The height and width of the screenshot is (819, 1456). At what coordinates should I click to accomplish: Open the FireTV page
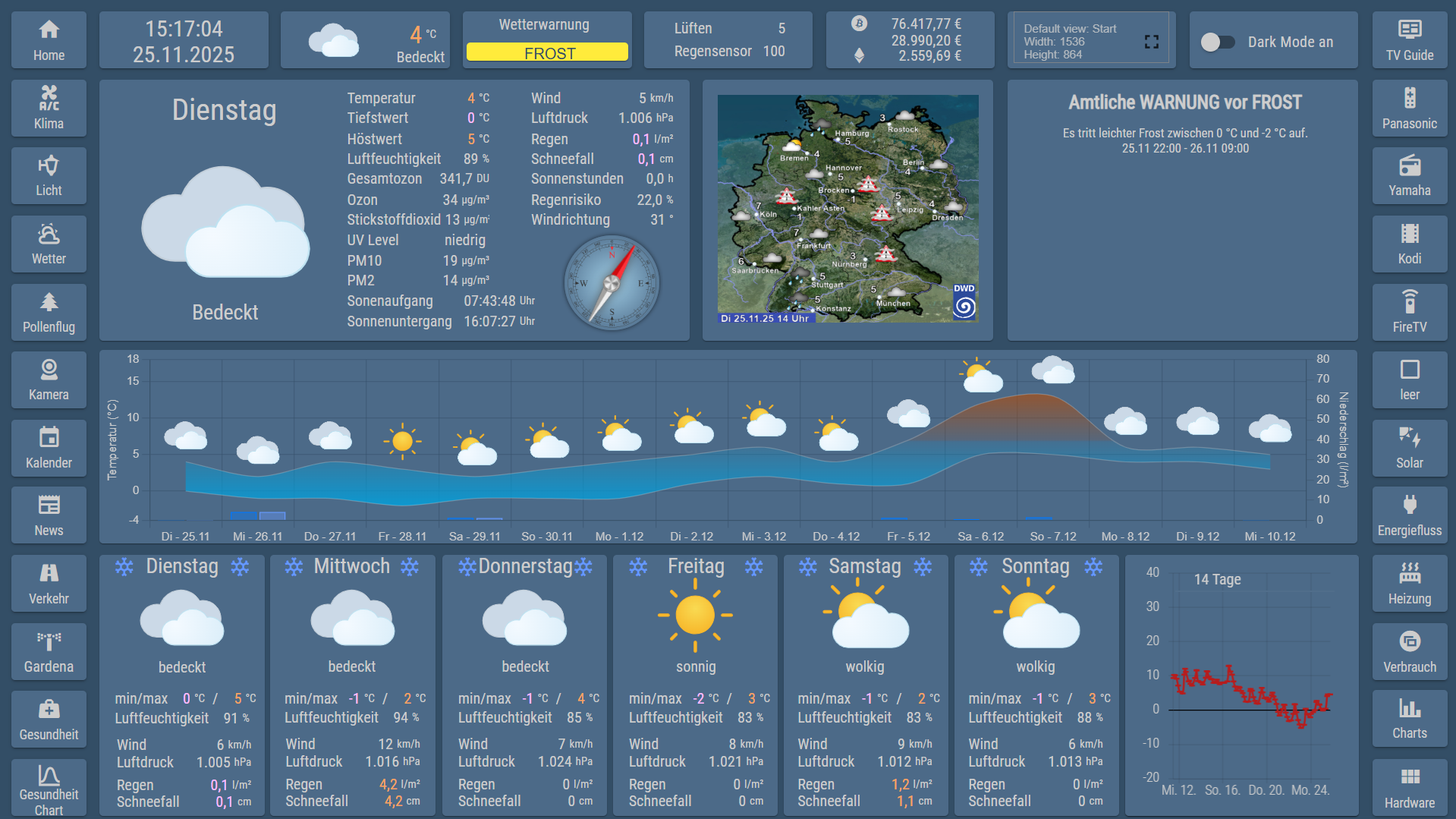(x=1410, y=312)
